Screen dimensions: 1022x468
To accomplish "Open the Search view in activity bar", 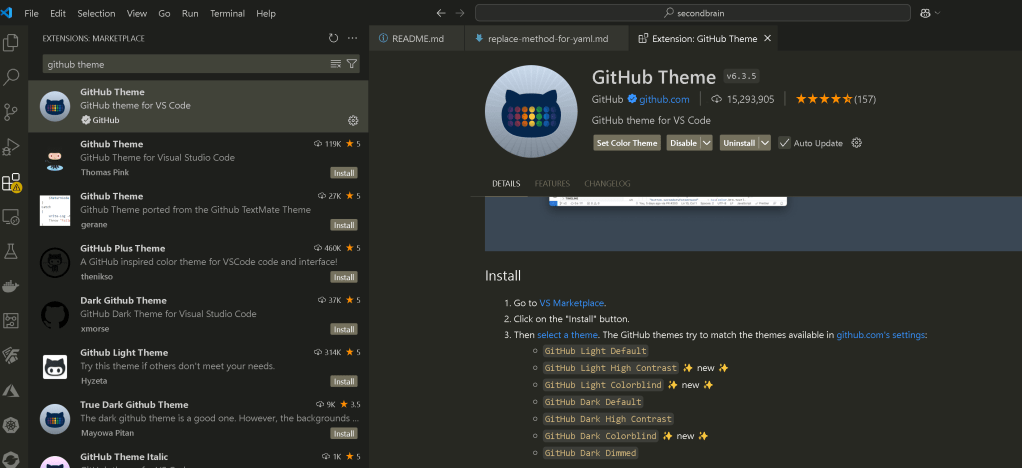I will 11,78.
